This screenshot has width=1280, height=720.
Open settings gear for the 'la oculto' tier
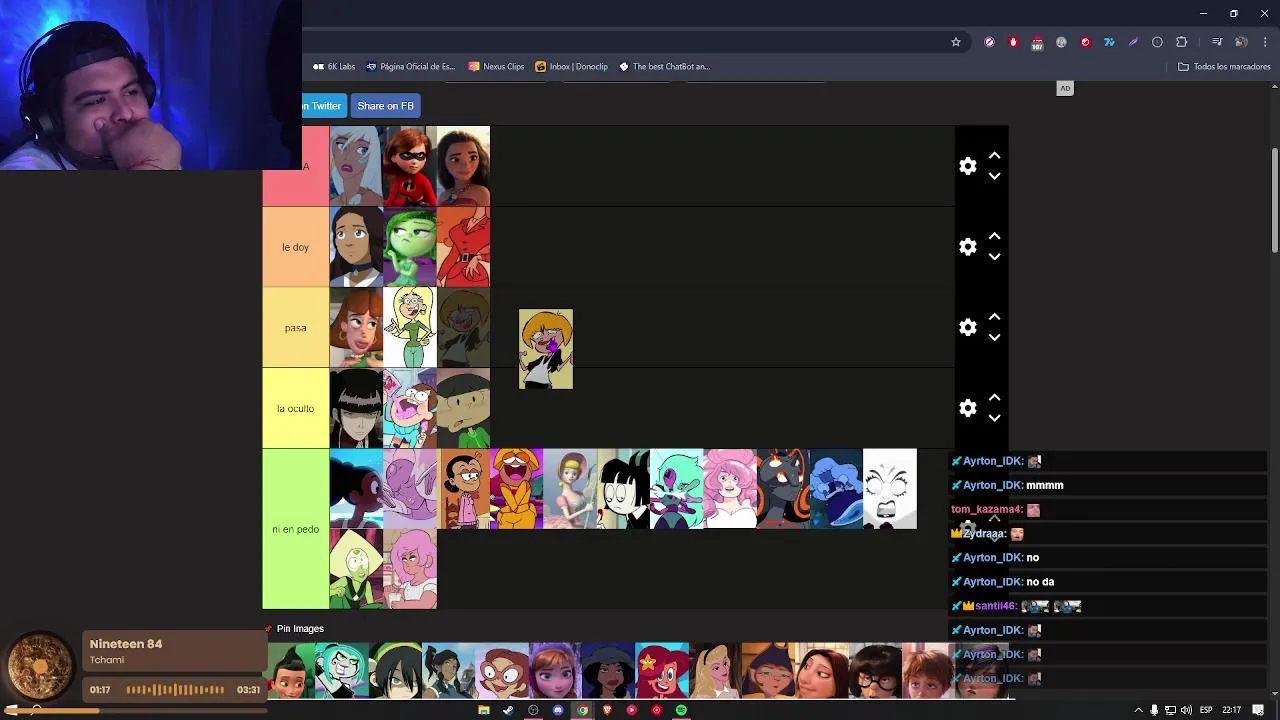coord(967,408)
